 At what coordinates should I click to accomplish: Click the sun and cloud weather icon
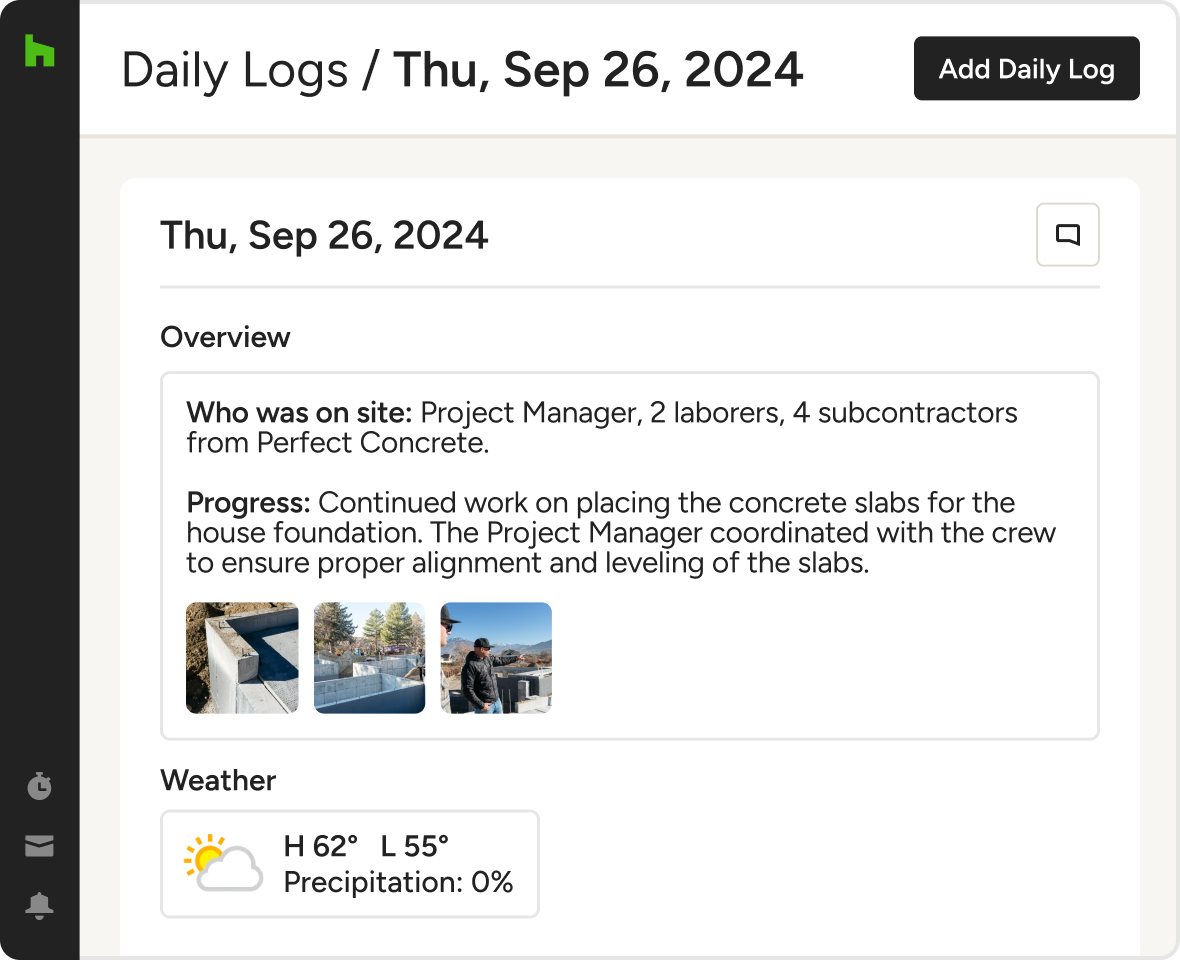click(223, 863)
